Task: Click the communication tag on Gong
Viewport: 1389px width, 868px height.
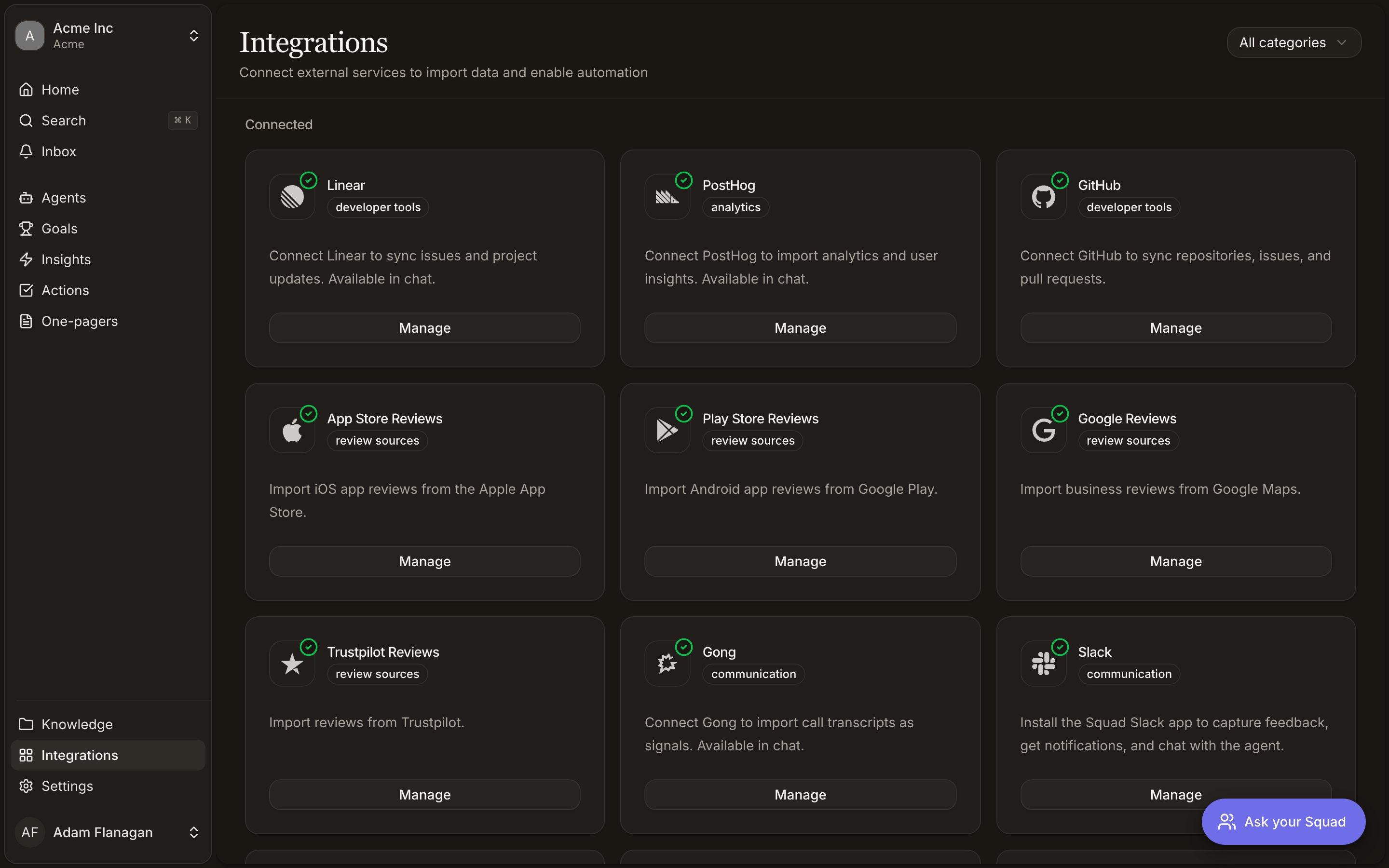Action: pyautogui.click(x=753, y=674)
